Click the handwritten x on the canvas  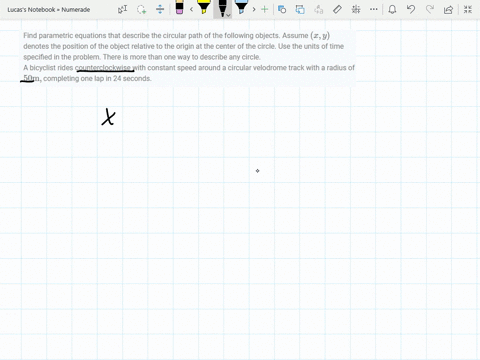tap(108, 117)
